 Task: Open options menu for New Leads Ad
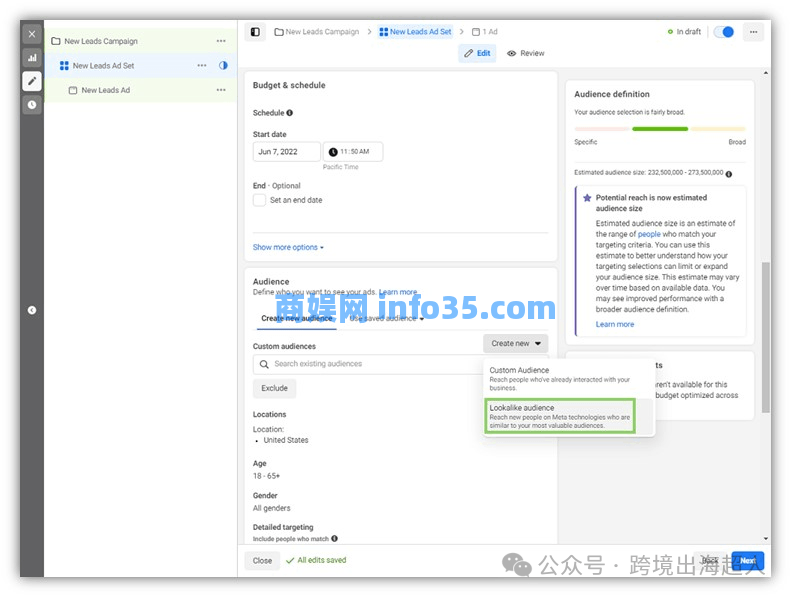[x=221, y=90]
